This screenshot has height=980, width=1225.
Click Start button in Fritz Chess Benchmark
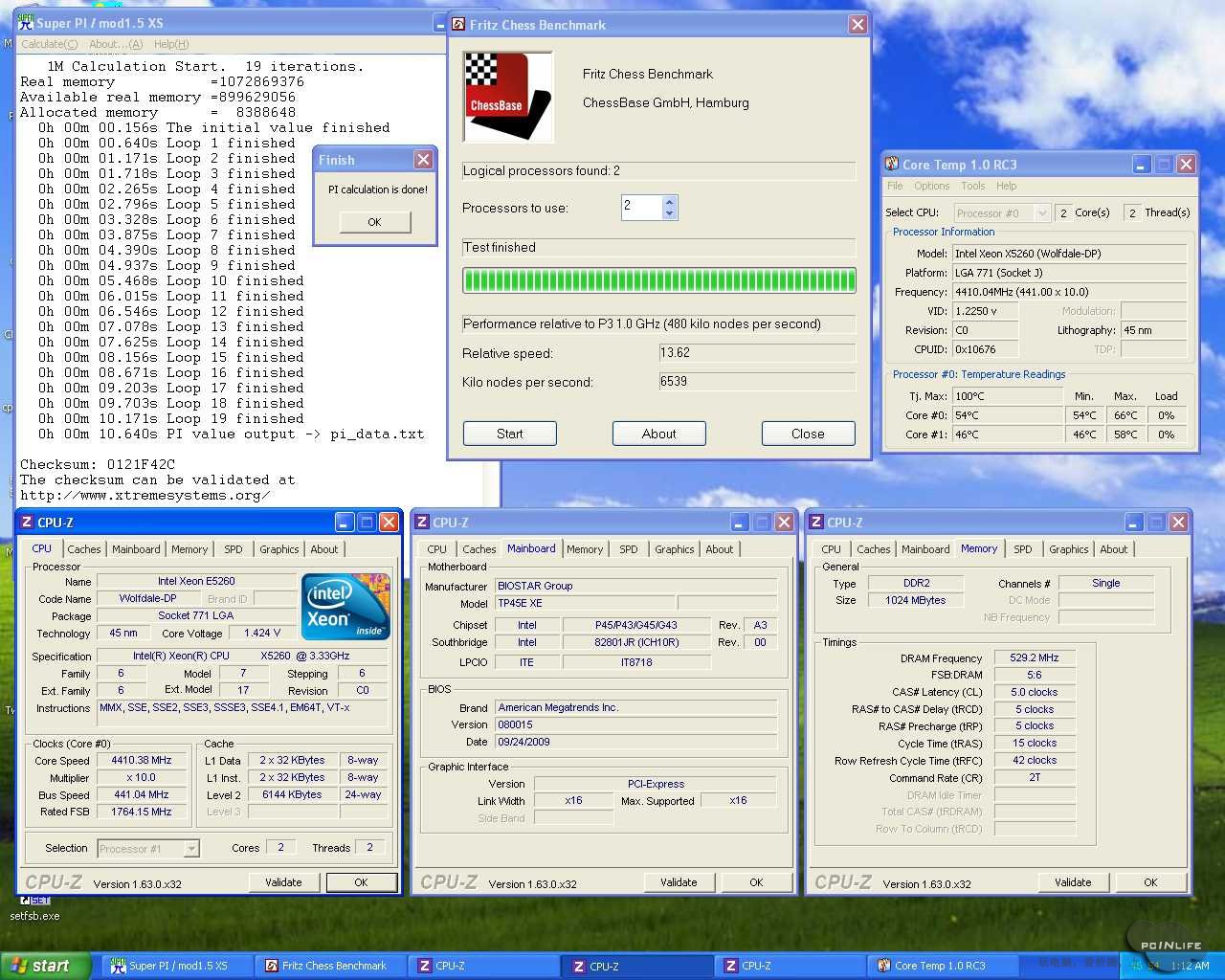click(x=510, y=434)
